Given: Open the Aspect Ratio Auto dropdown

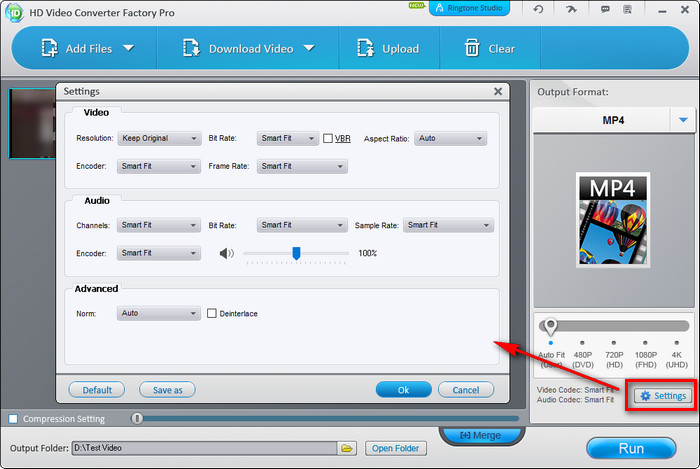Looking at the screenshot, I should [450, 138].
